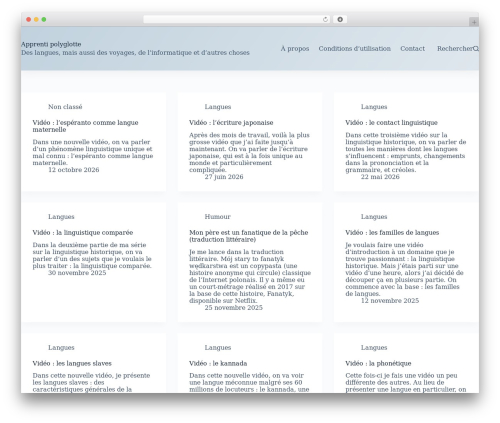
Task: Open a new tab with plus icon
Action: pos(474,22)
